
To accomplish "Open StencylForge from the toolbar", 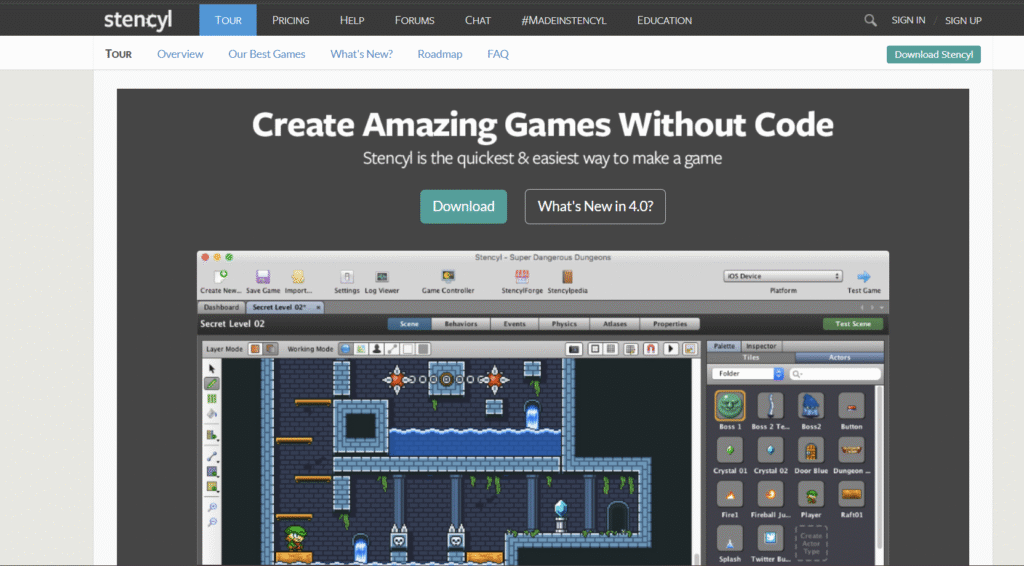I will click(521, 277).
